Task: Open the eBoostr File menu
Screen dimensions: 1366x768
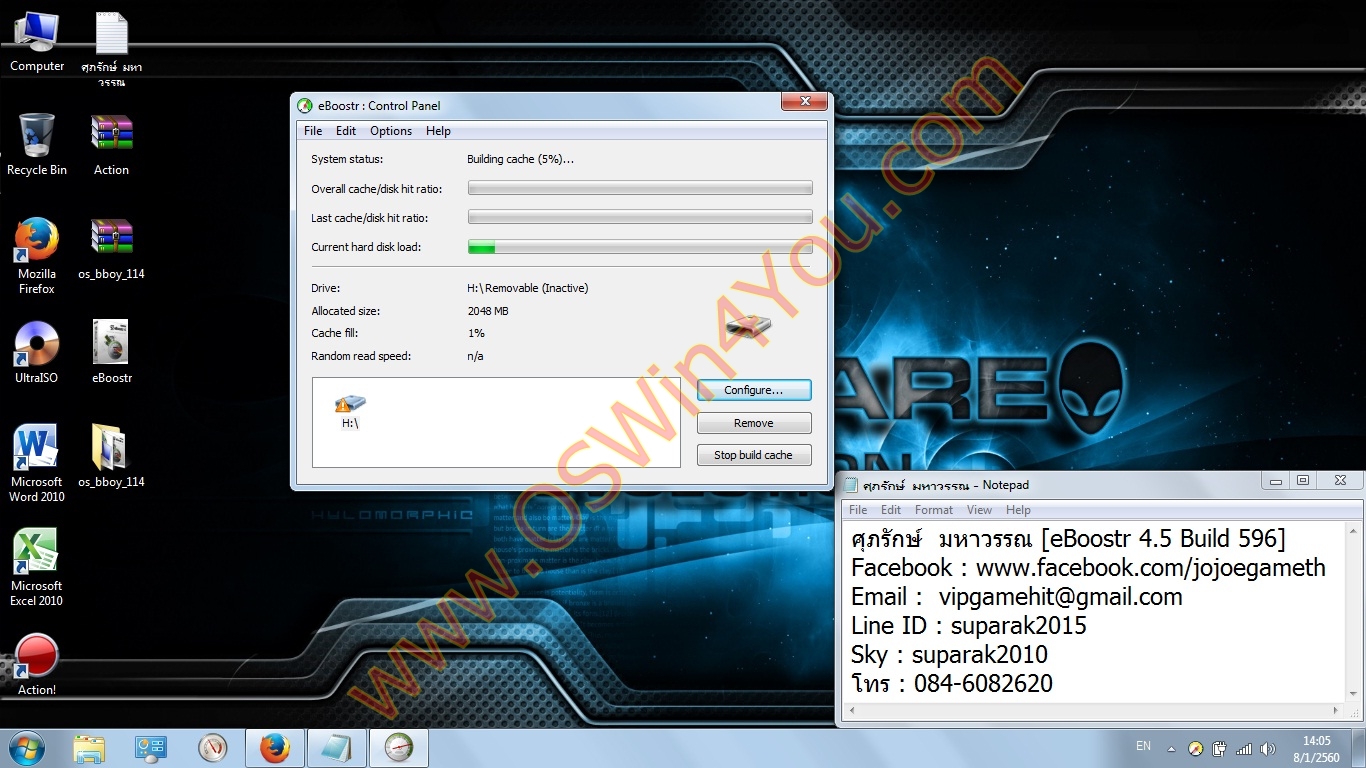Action: click(313, 131)
